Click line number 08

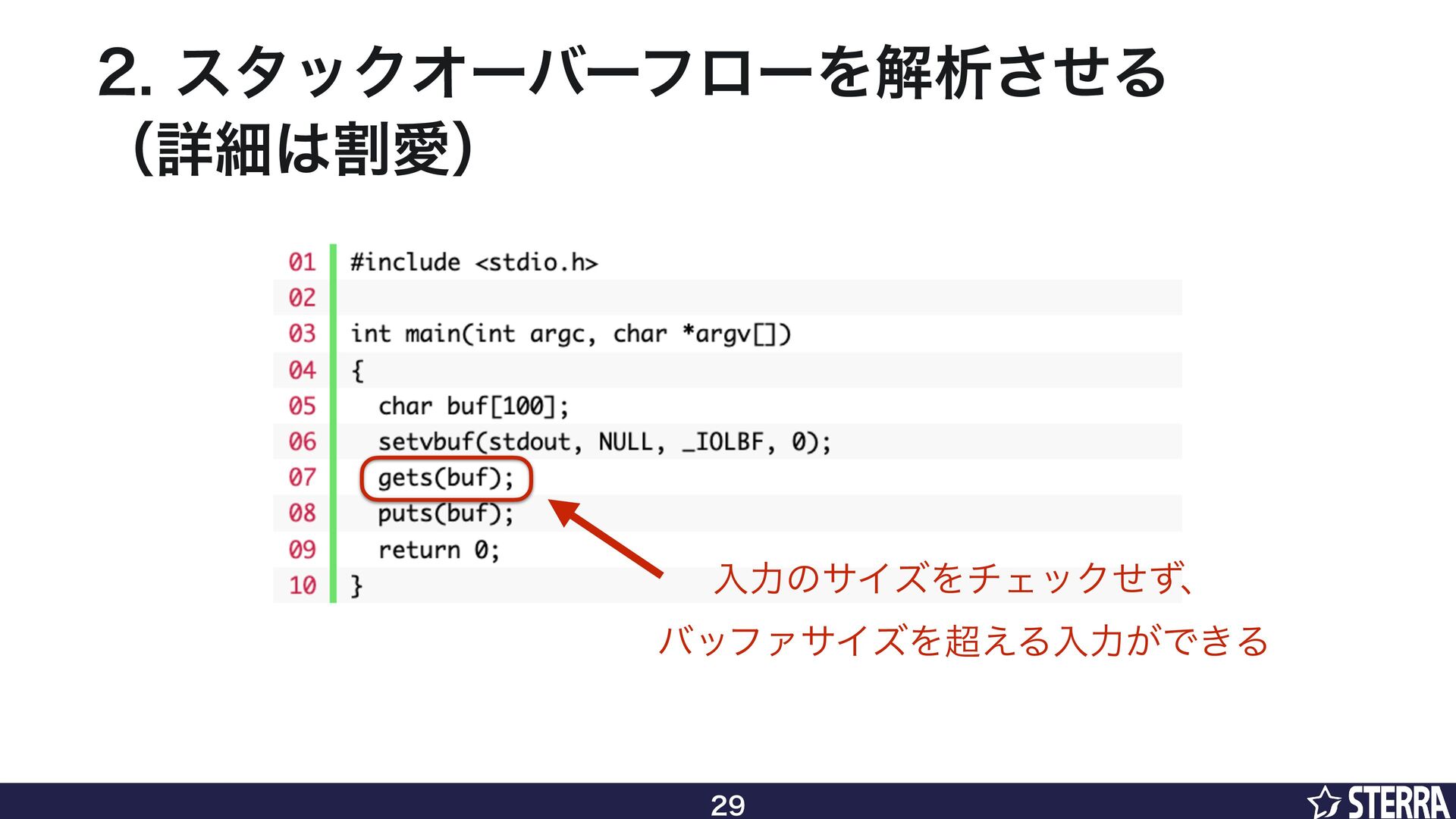coord(302,513)
